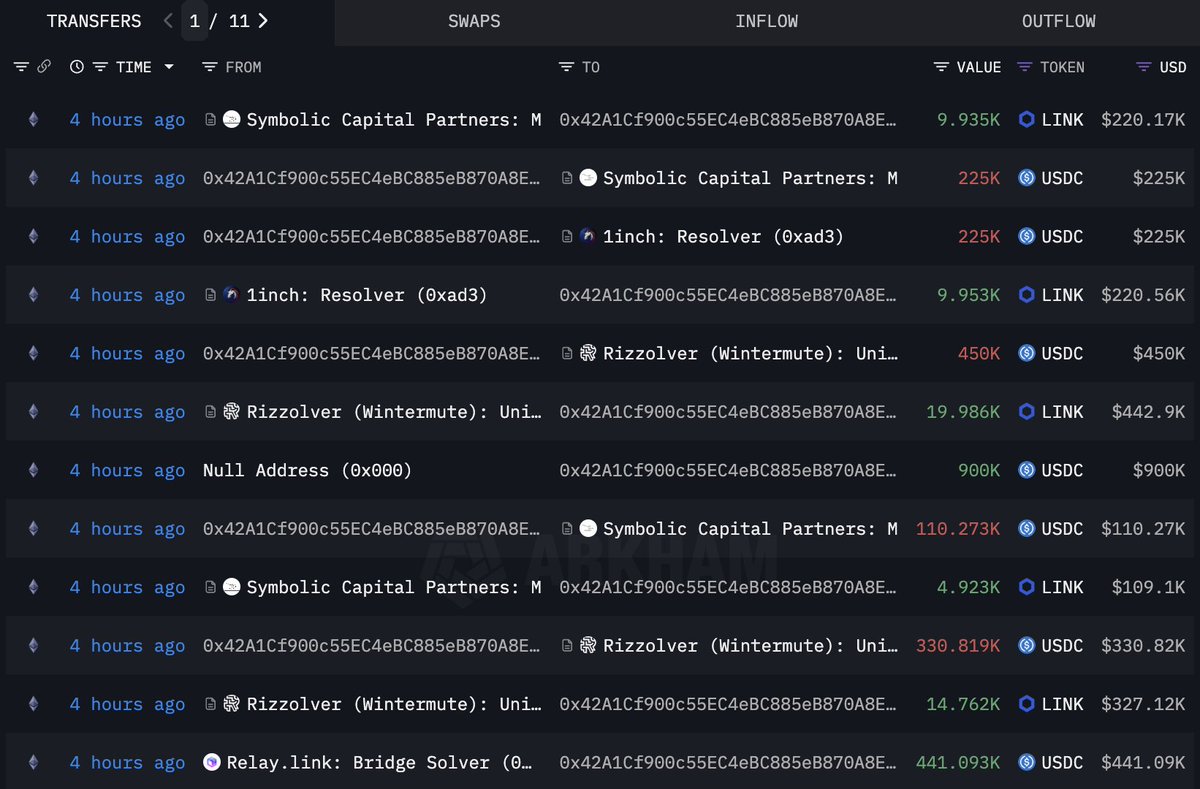This screenshot has height=789, width=1200.
Task: Open the USD column filter
Action: 1144,67
